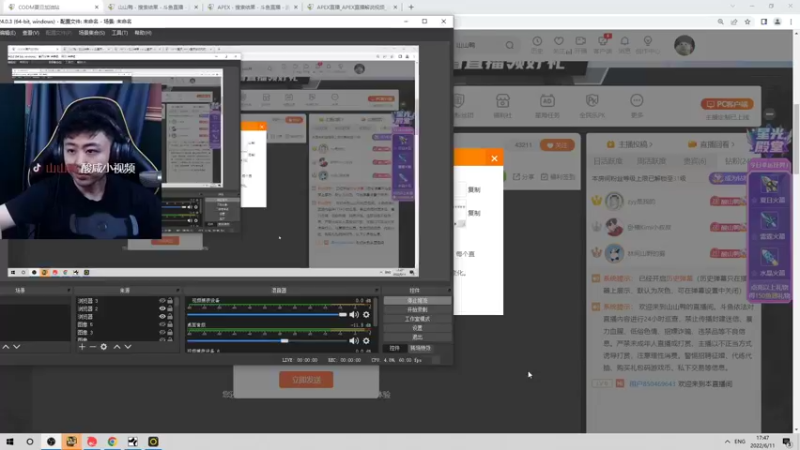Image resolution: width=800 pixels, height=450 pixels.
Task: Add a new source with the plus icon
Action: (x=82, y=347)
